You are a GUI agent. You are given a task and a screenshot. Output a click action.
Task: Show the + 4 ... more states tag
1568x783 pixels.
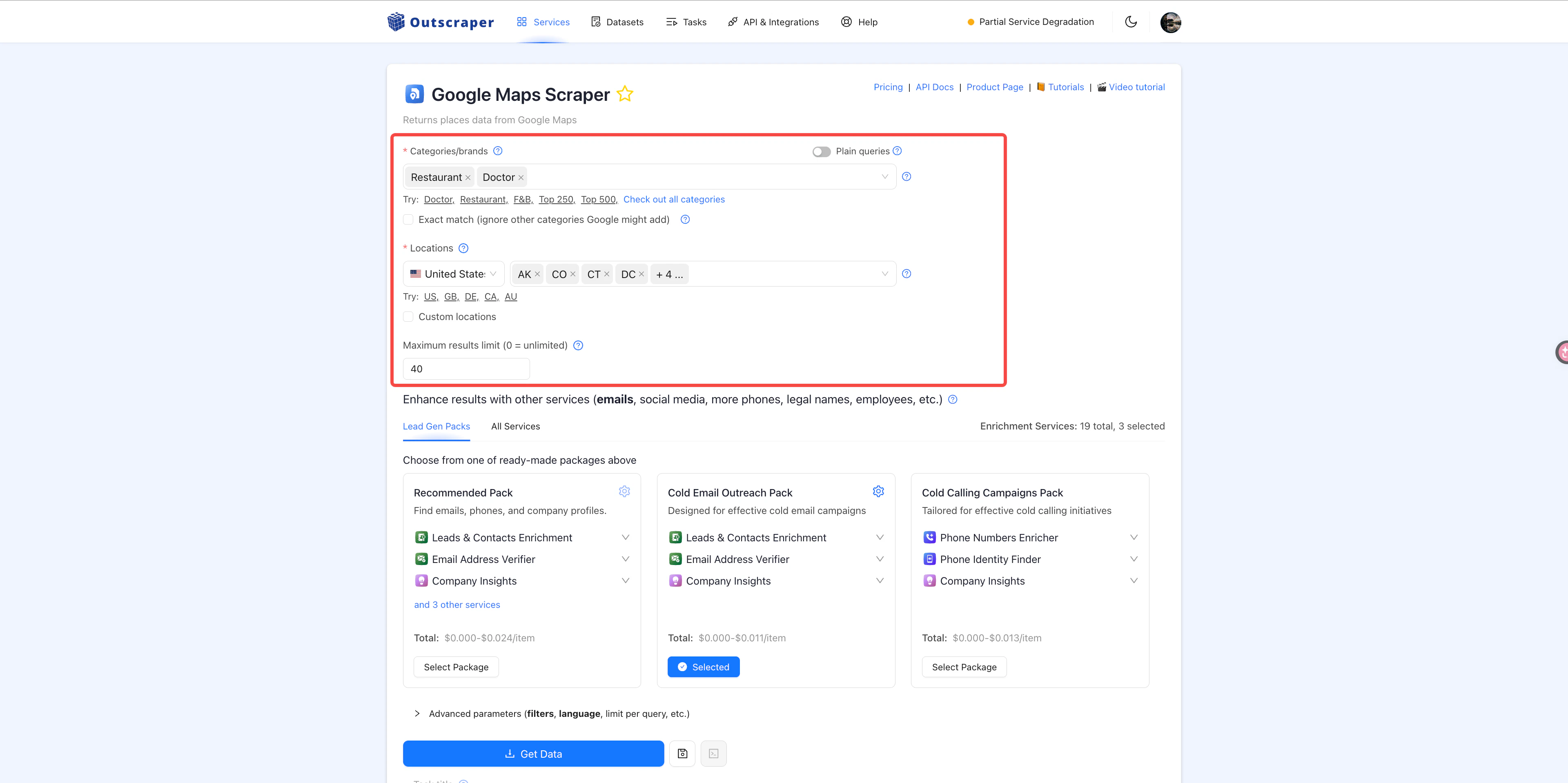click(670, 274)
